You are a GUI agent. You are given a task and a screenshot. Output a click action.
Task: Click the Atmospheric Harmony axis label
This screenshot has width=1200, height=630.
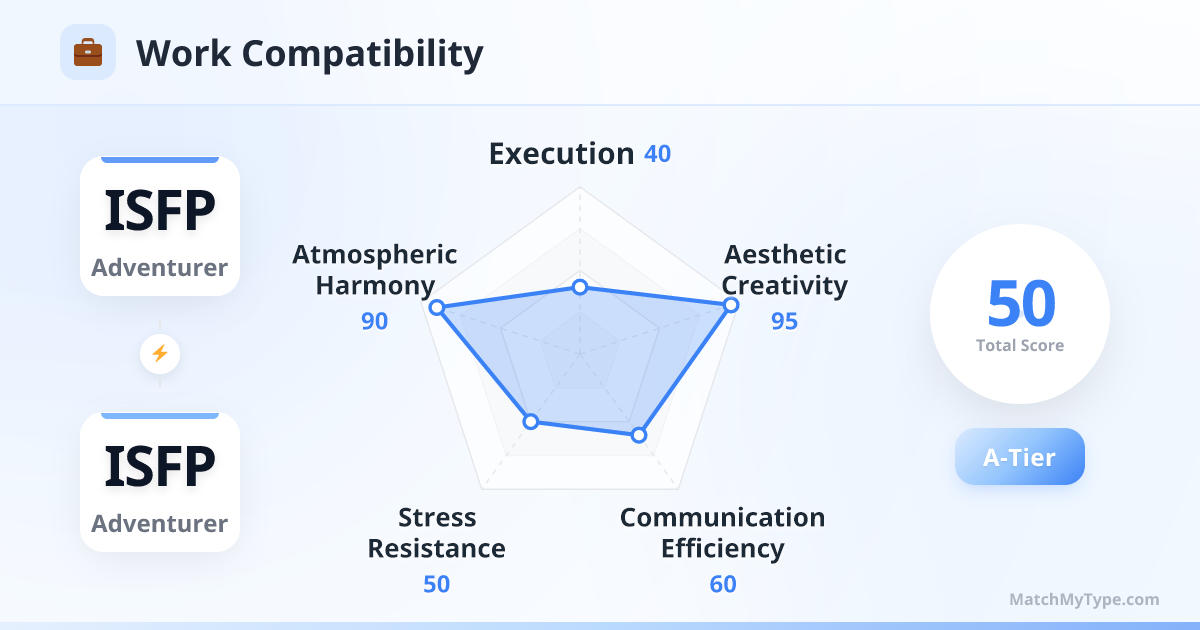pyautogui.click(x=375, y=270)
